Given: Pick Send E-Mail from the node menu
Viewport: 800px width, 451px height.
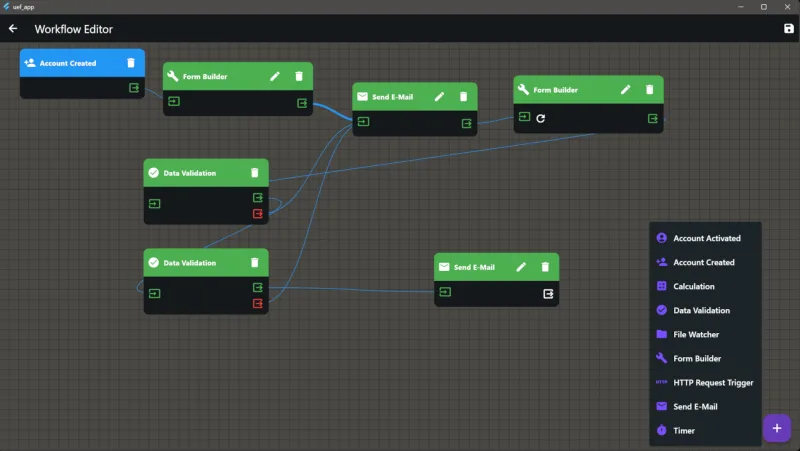Looking at the screenshot, I should point(705,406).
